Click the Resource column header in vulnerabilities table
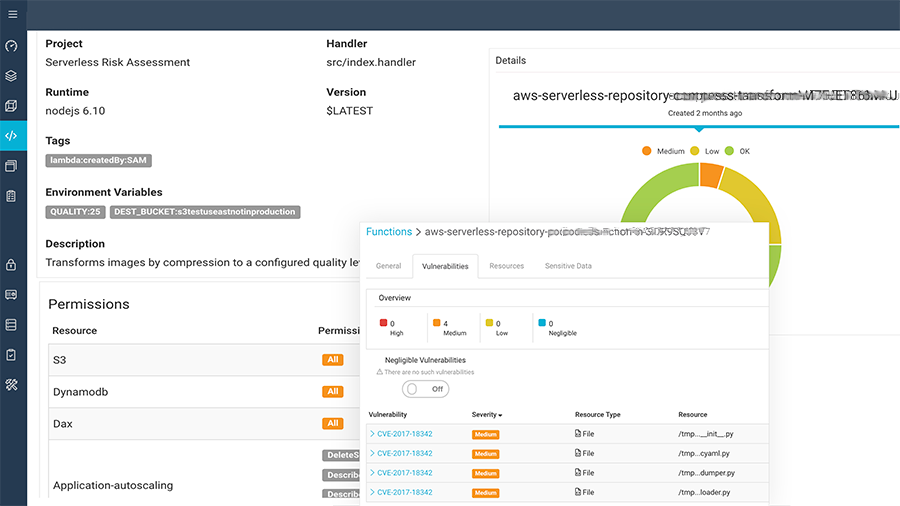 pos(693,415)
